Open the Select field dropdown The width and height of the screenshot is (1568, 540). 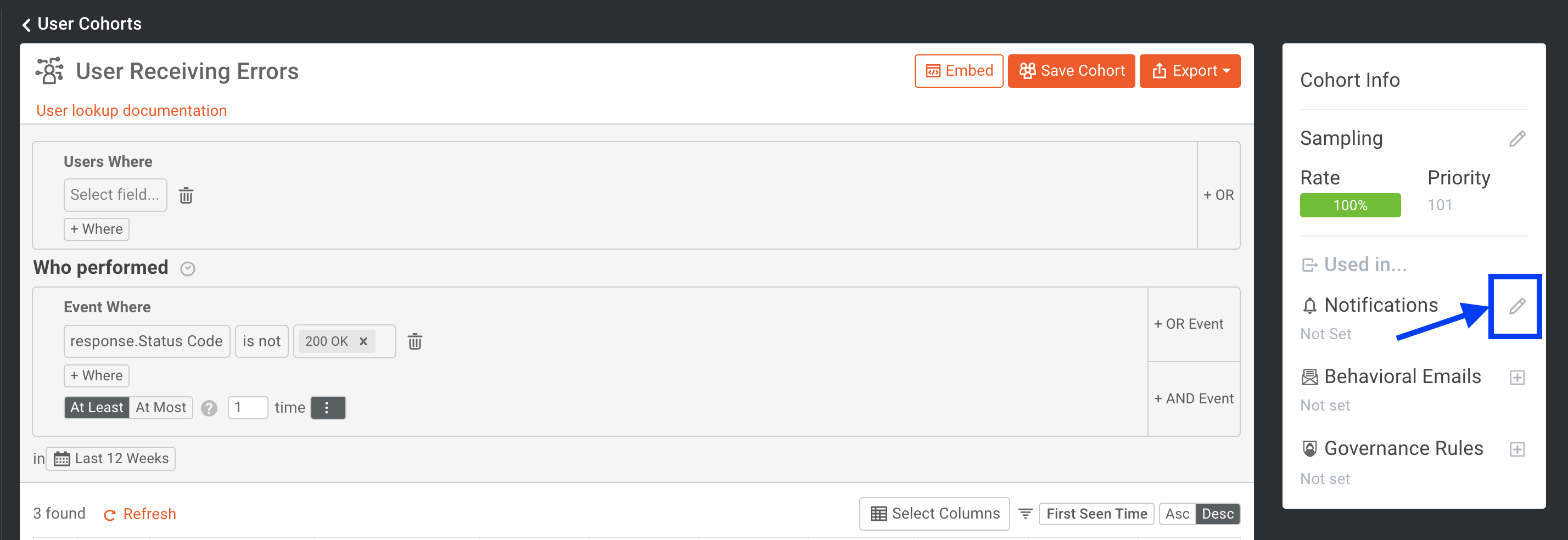(115, 195)
